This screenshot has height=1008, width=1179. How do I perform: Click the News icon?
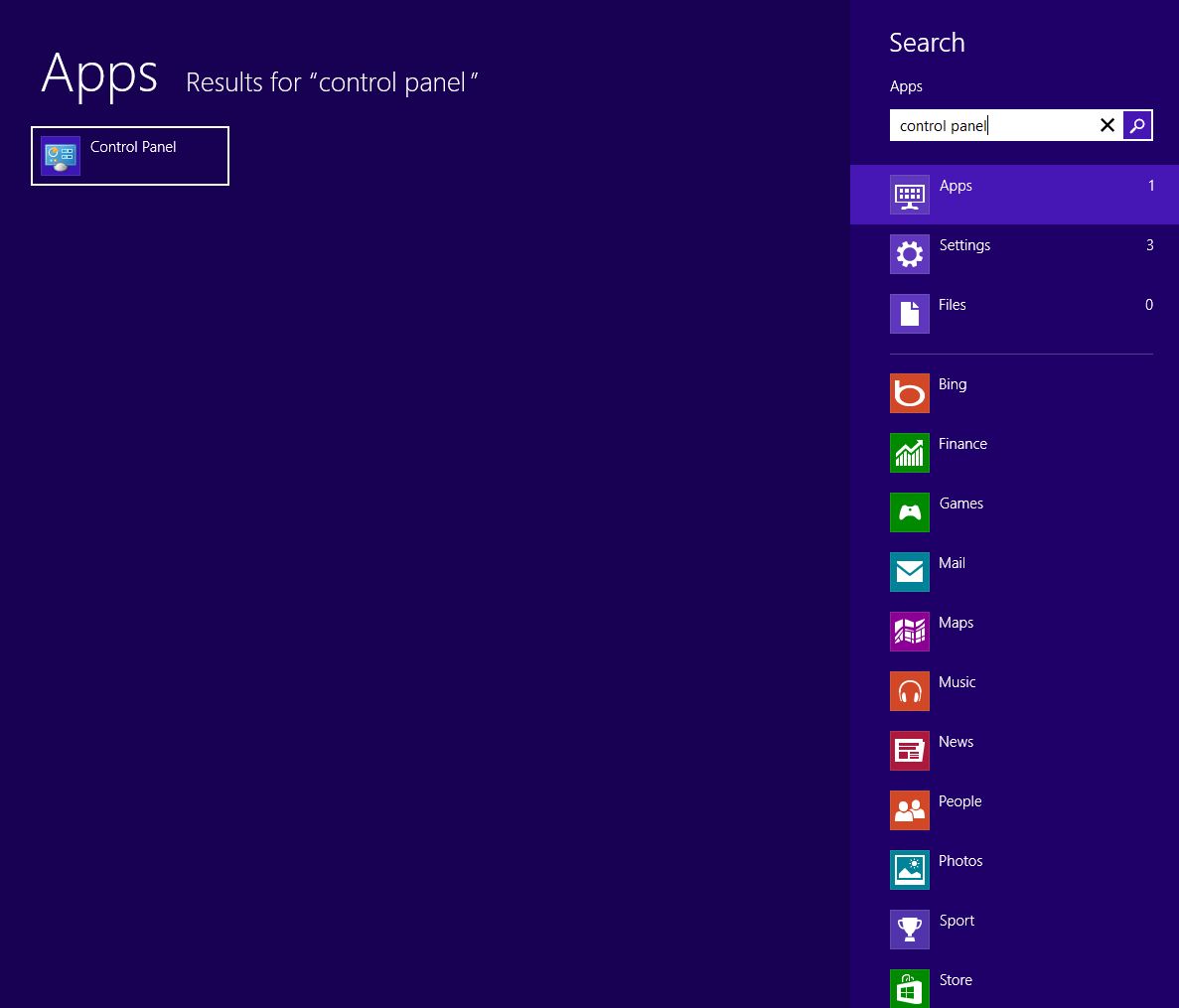(x=909, y=750)
